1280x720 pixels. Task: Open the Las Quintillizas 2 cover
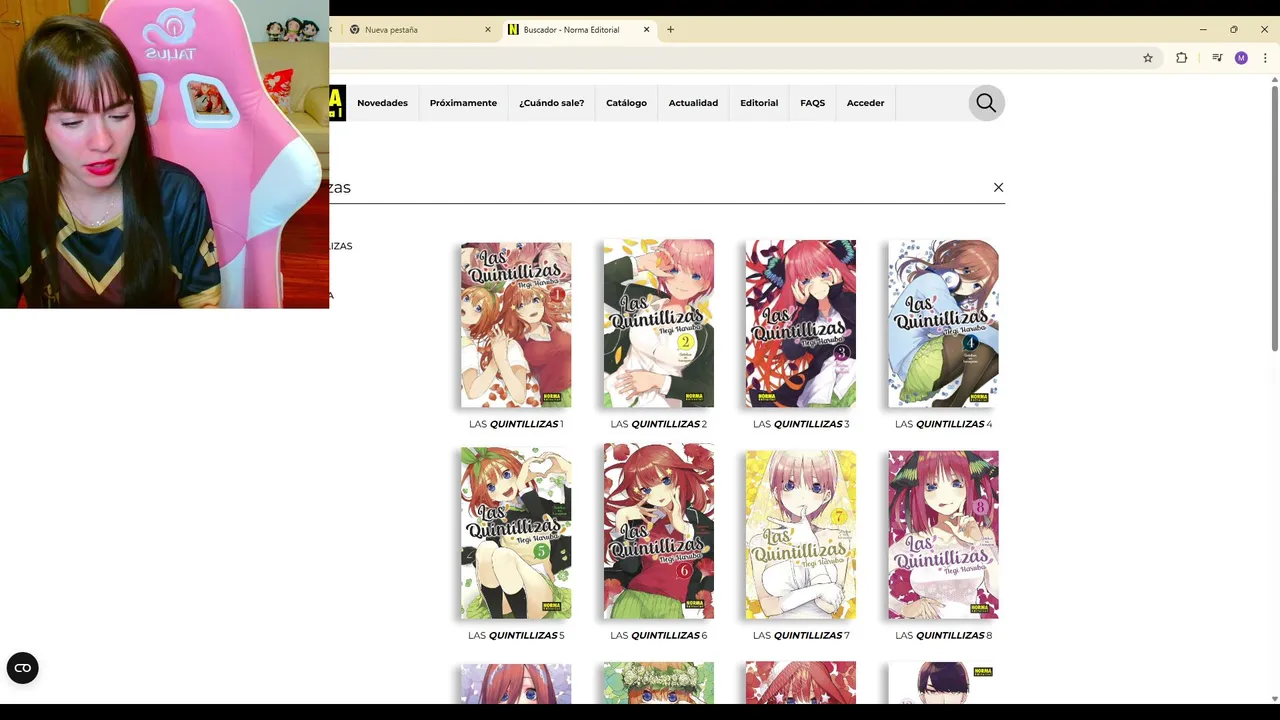(x=658, y=324)
